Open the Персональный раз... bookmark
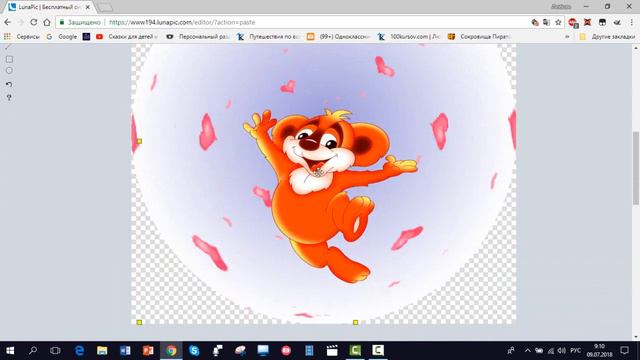Viewport: 640px width, 360px height. click(198, 37)
